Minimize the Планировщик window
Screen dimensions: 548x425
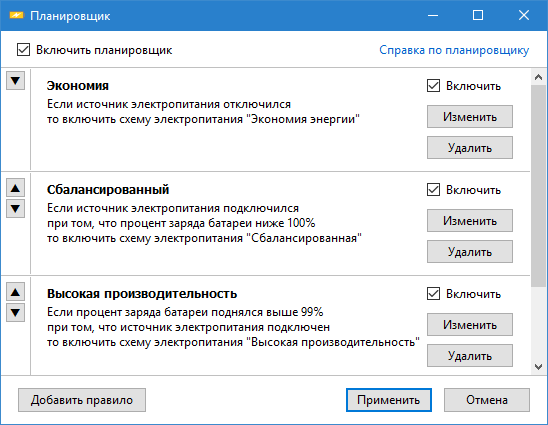pos(433,15)
